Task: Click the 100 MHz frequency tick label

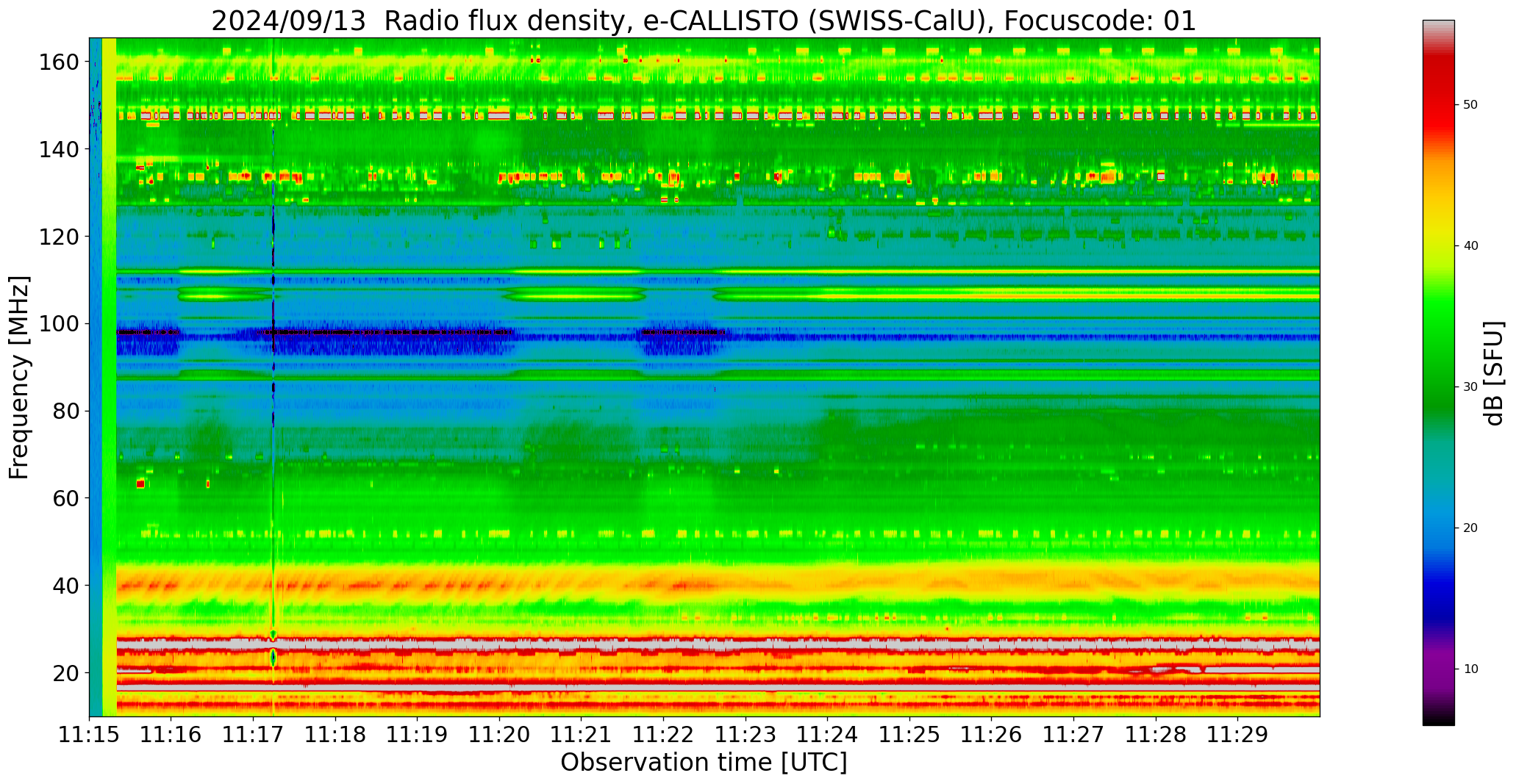Action: 59,323
